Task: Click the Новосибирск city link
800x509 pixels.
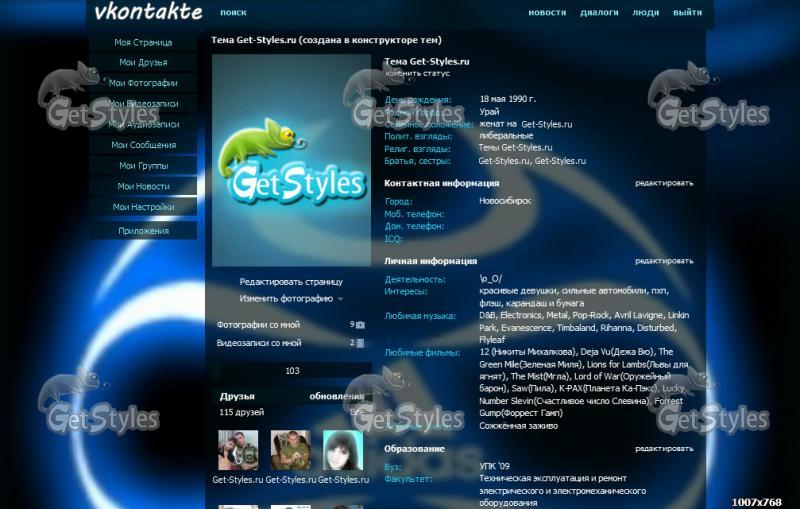Action: [x=505, y=201]
